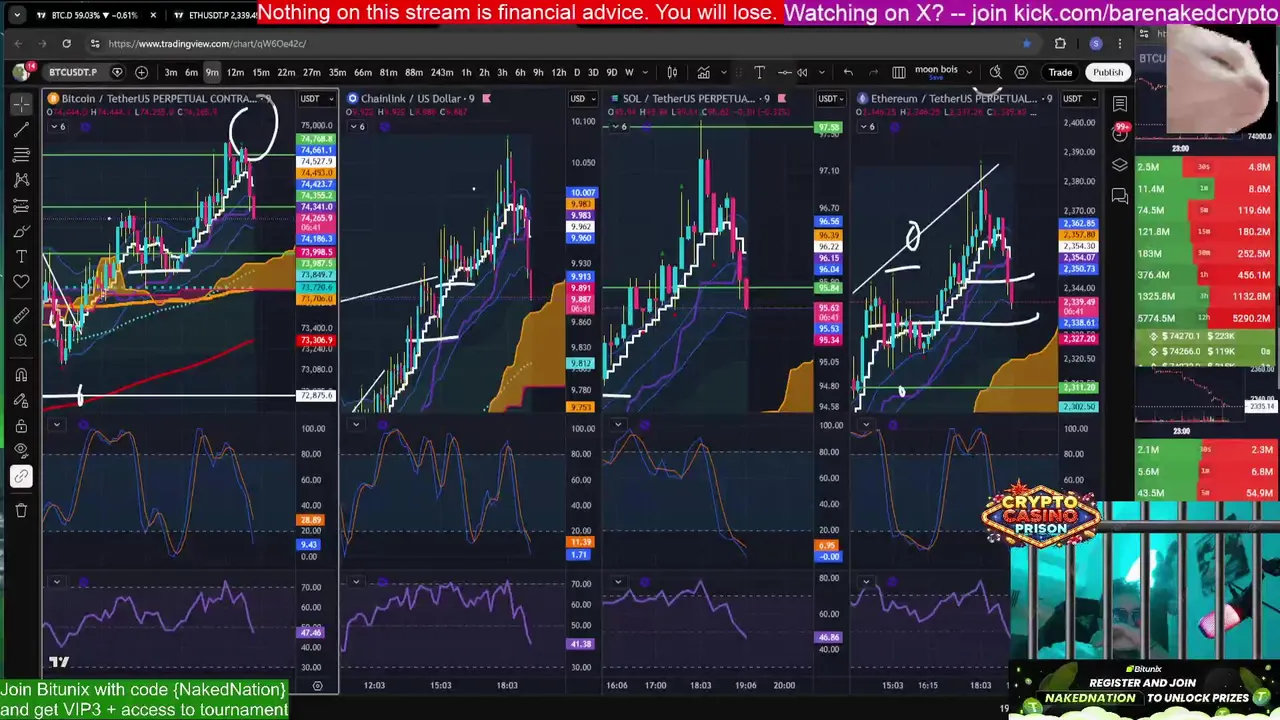Open the heart icons tool
1280x720 pixels.
pyautogui.click(x=21, y=282)
